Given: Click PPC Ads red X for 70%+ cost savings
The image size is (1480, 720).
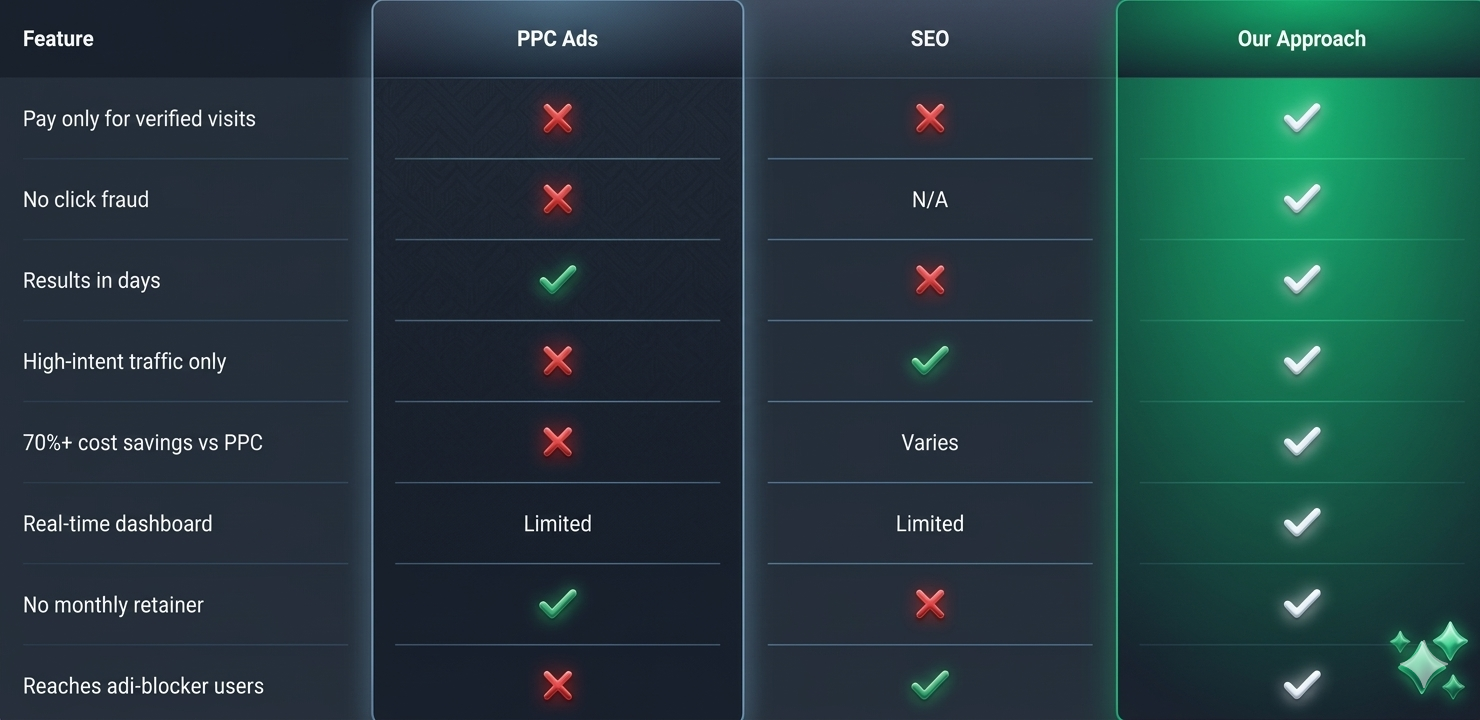Looking at the screenshot, I should tap(557, 442).
